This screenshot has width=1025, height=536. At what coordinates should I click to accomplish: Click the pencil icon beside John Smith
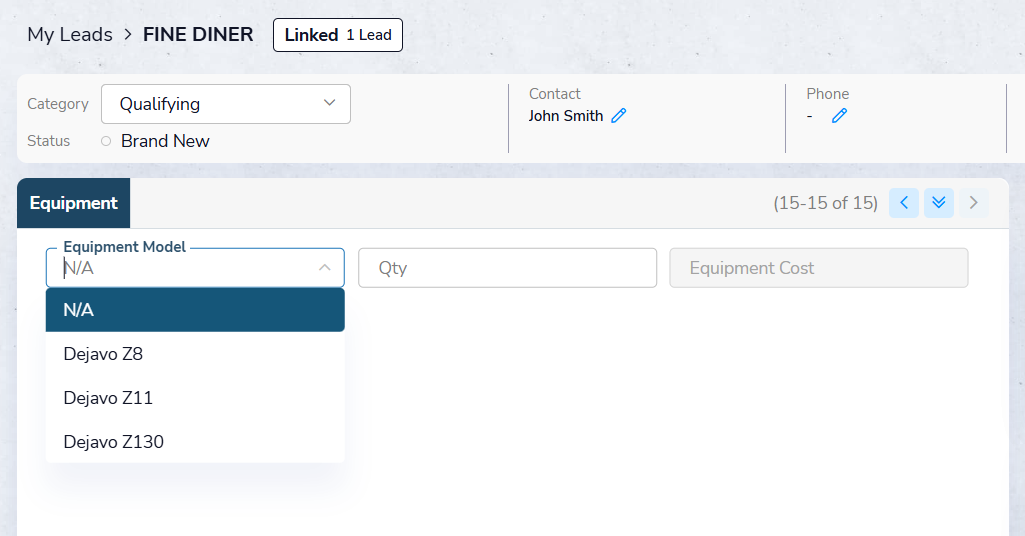(619, 116)
